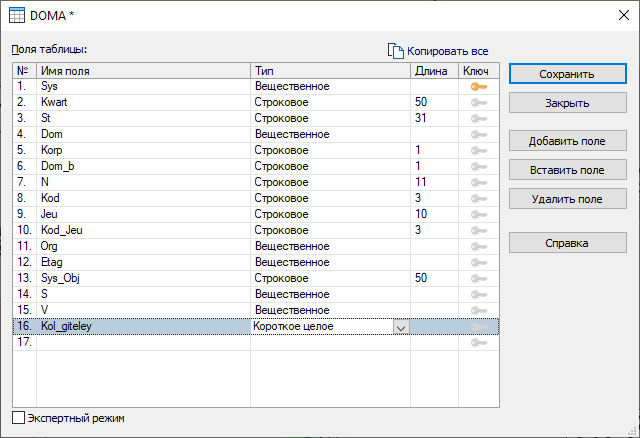Toggle key icon for Sys_Obj field
Screen dimensions: 640x438
(x=478, y=278)
